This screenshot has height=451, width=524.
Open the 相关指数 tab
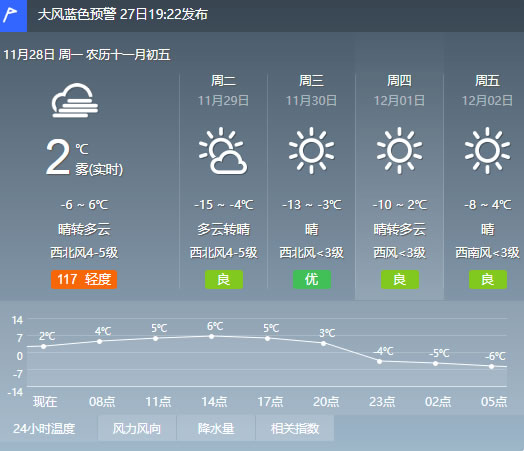(295, 428)
